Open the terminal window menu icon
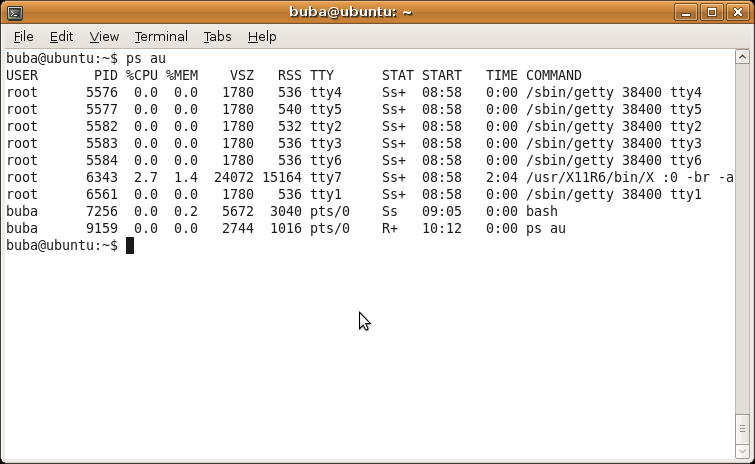Image resolution: width=755 pixels, height=464 pixels. (15, 13)
